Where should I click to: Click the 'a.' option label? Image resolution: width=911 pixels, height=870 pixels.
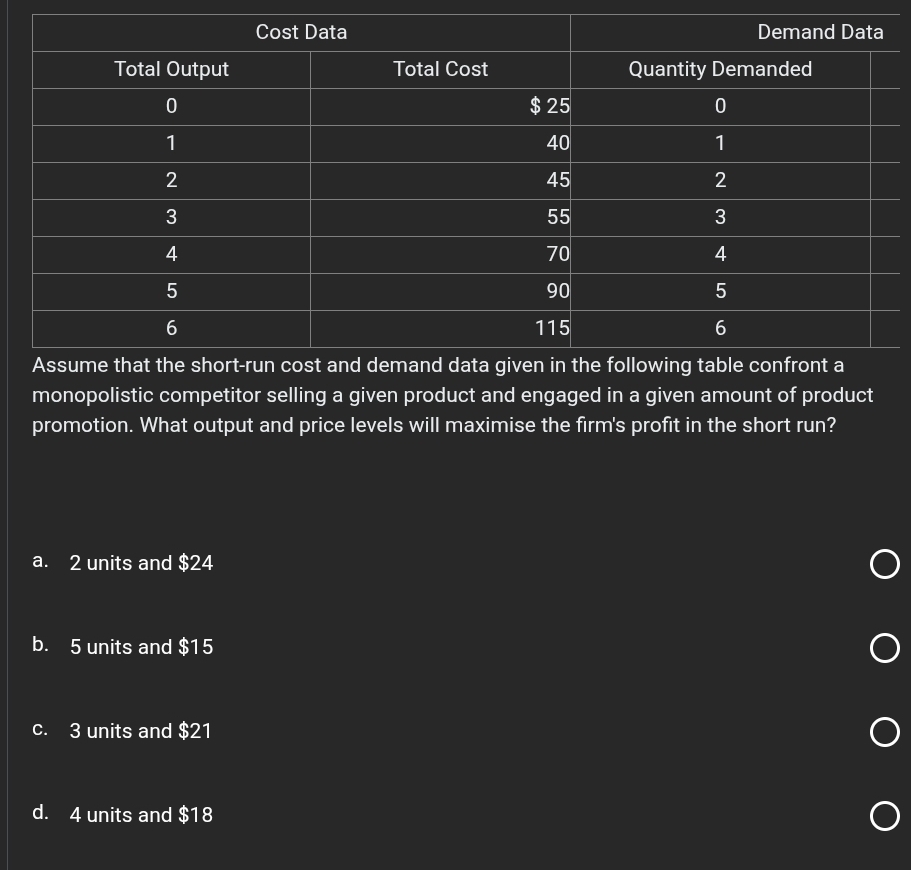(x=40, y=560)
